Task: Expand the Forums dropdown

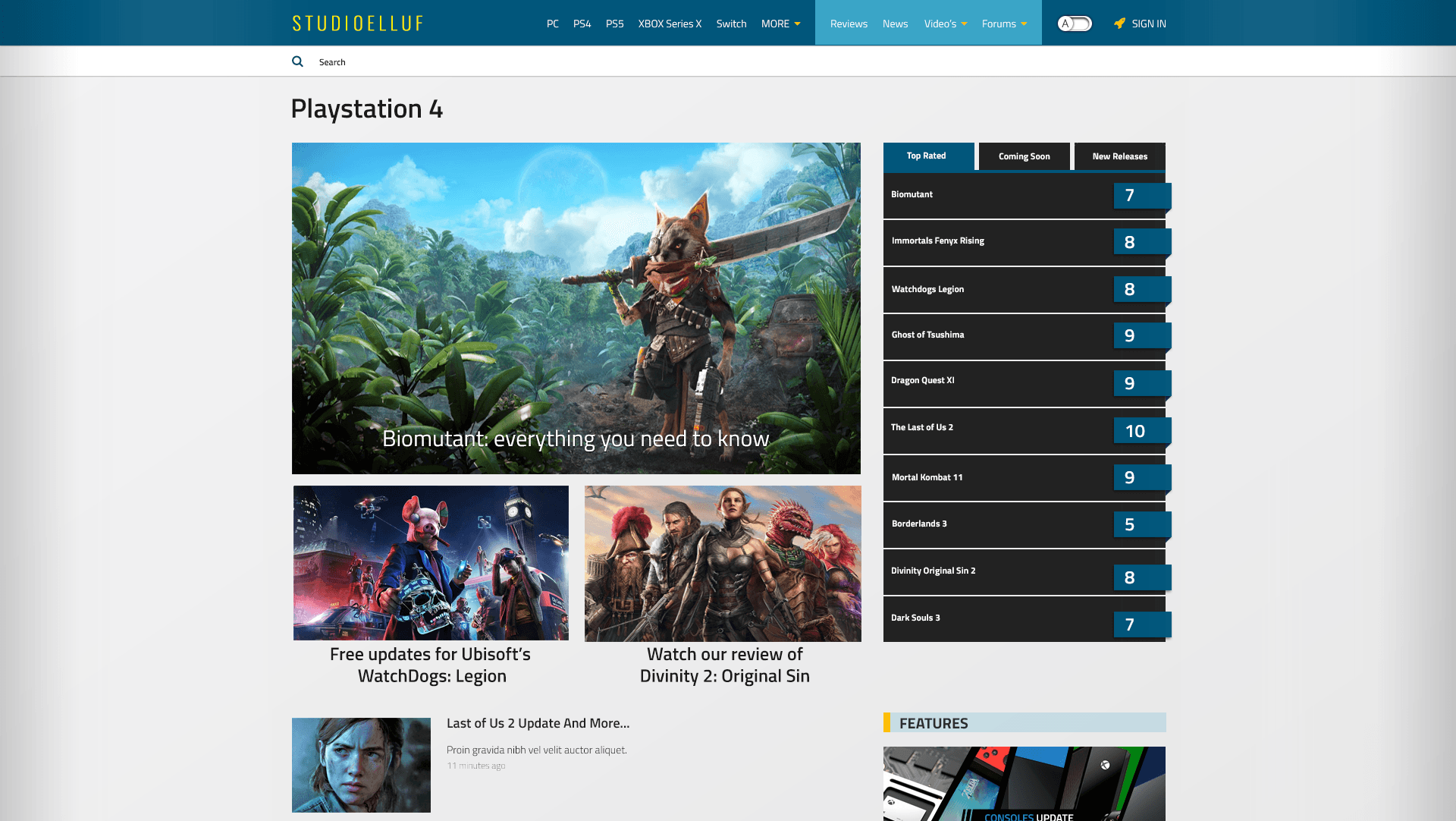Action: tap(1004, 24)
